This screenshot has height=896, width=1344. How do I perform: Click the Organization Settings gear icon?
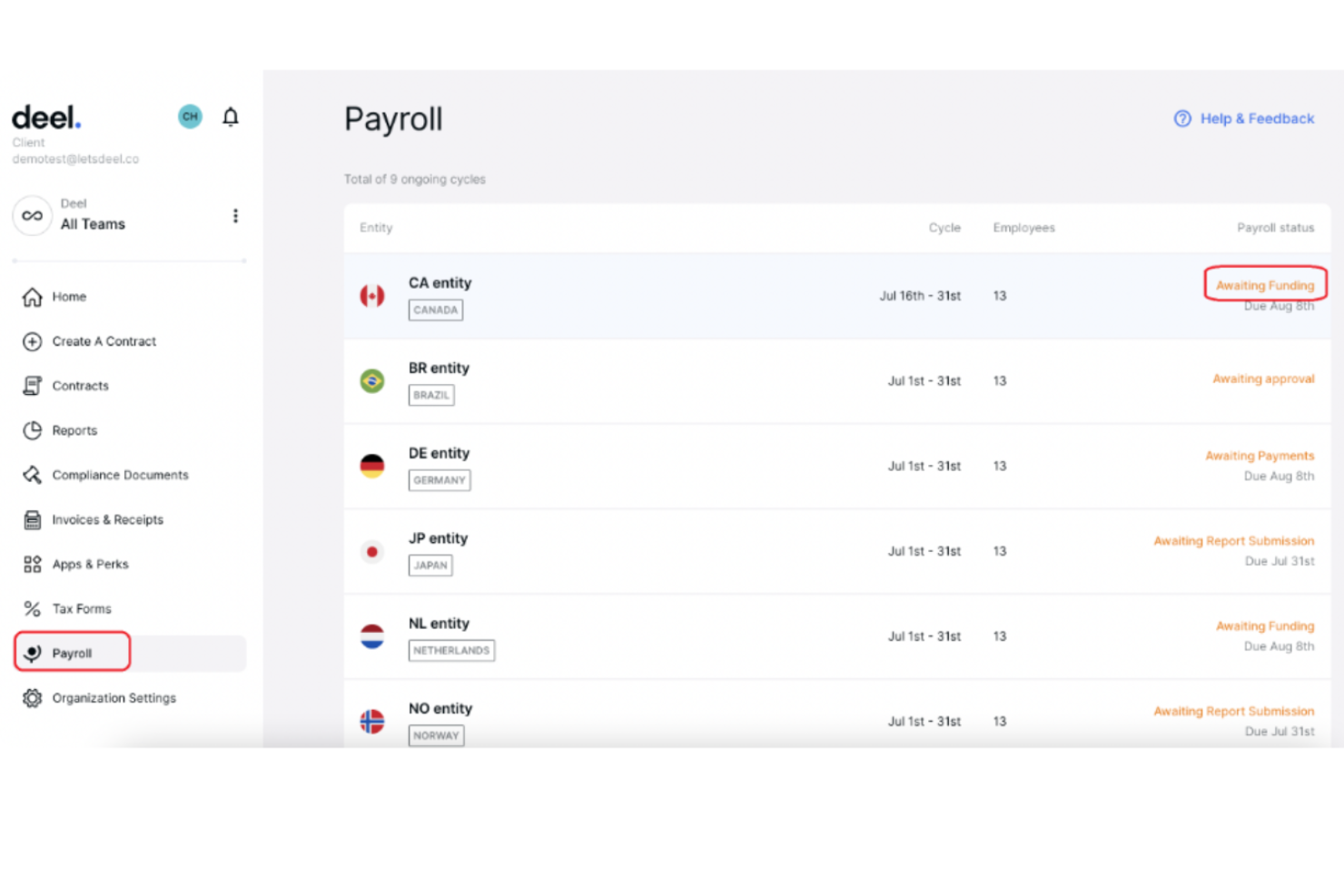click(x=32, y=697)
